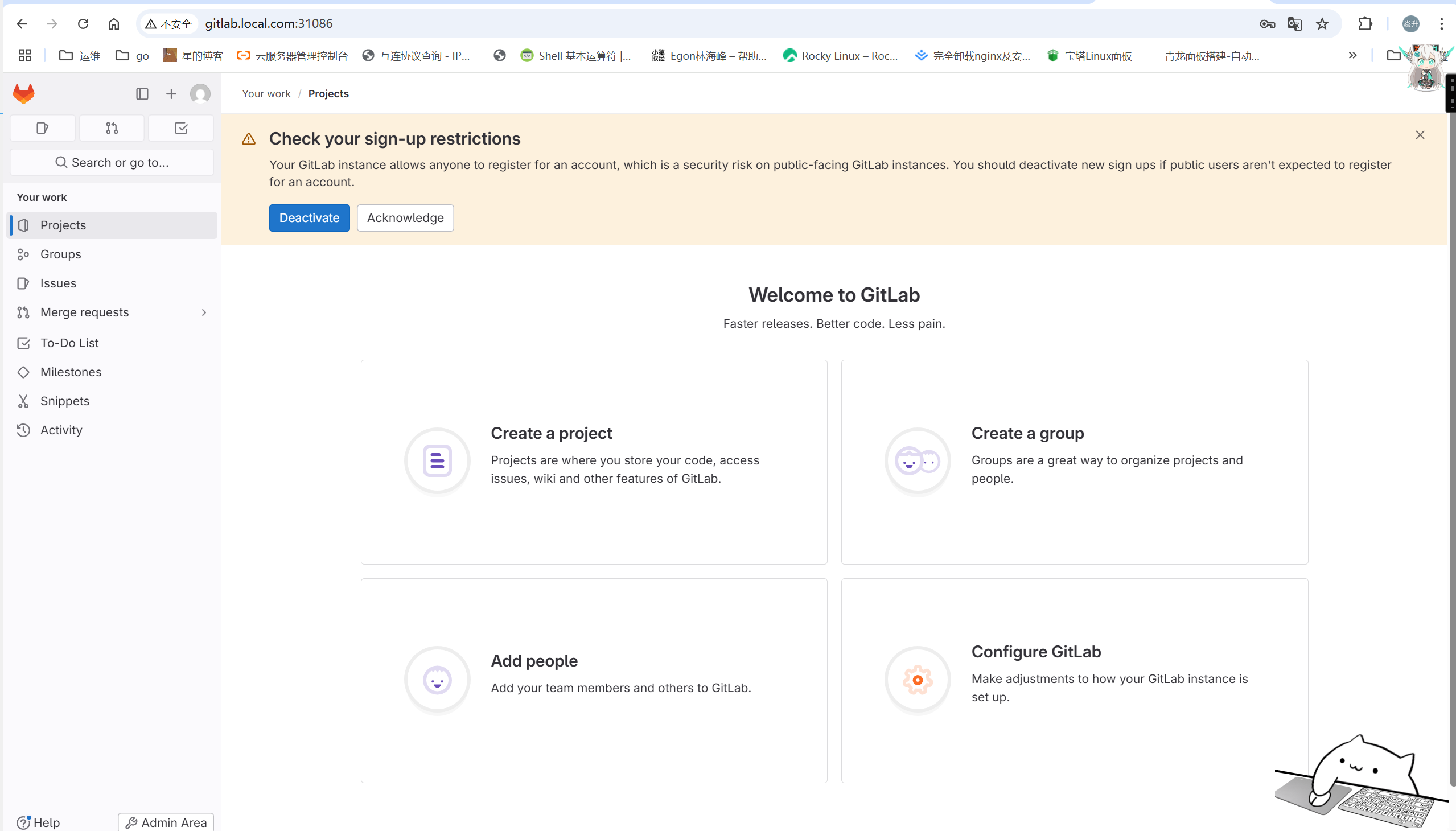Click the address bar URL

[x=269, y=24]
